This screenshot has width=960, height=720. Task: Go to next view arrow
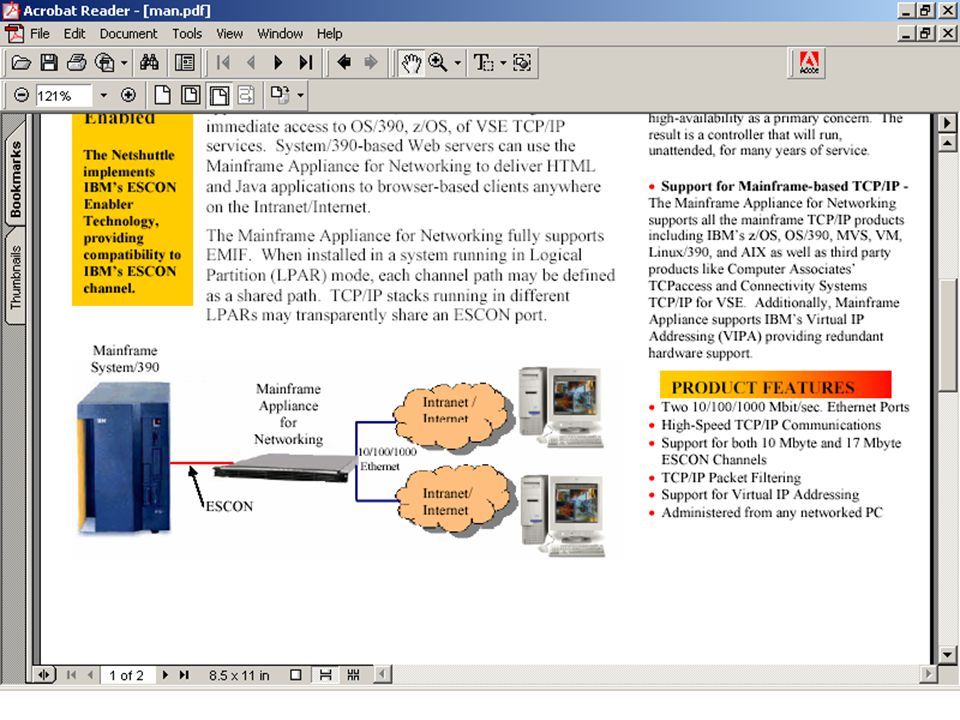(x=370, y=62)
